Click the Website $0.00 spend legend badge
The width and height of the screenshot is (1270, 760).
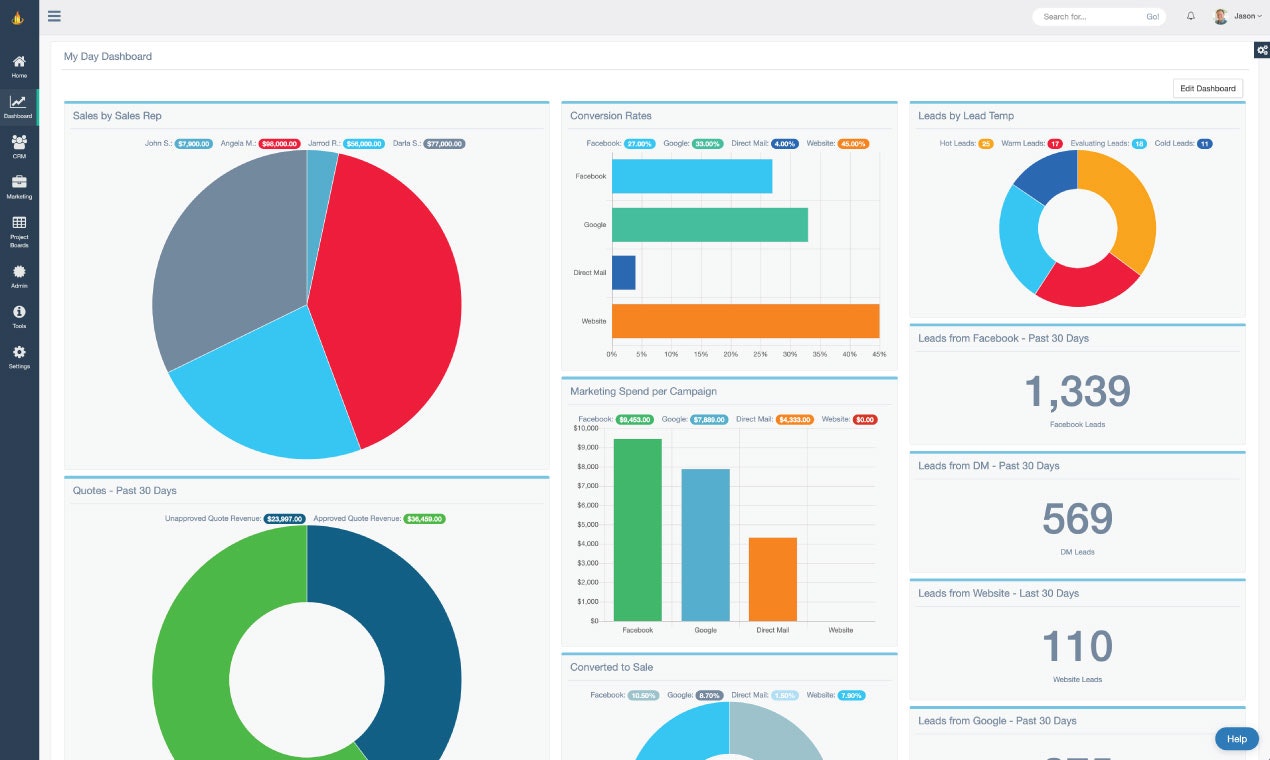[865, 420]
